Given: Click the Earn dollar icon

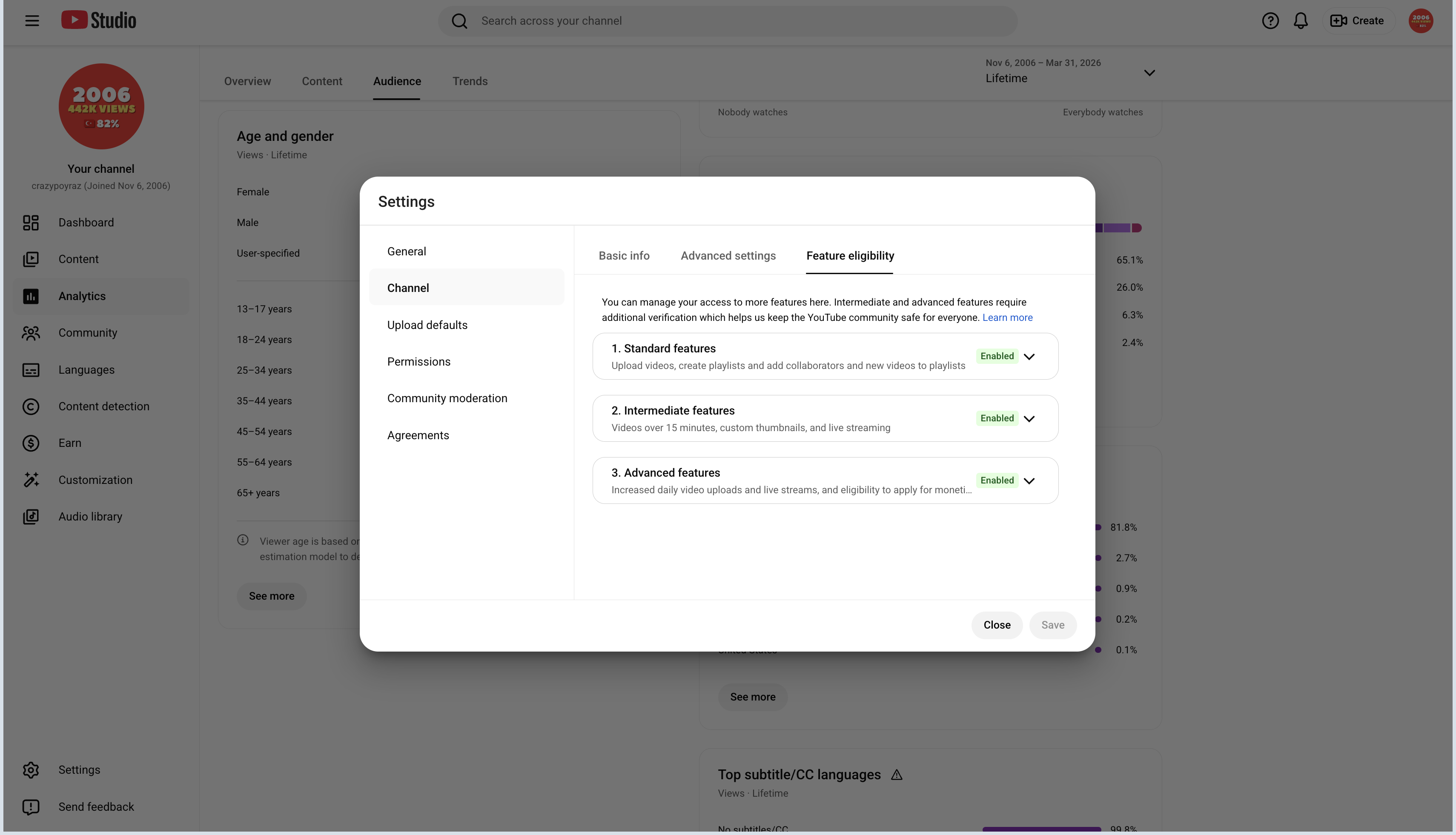Looking at the screenshot, I should click(31, 443).
